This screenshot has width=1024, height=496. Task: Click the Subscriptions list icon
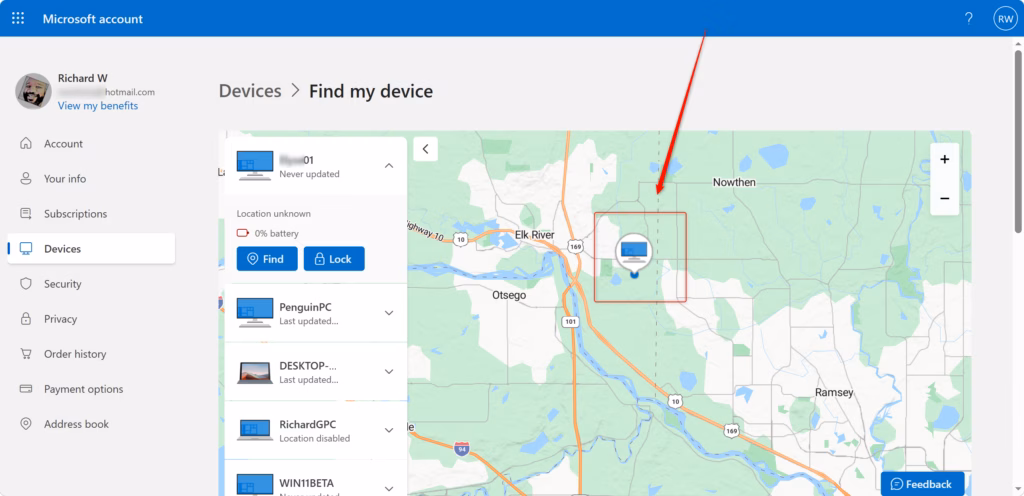click(x=26, y=213)
